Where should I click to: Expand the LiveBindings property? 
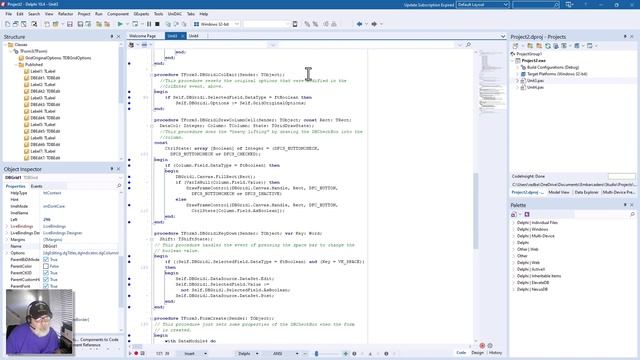coord(7,226)
